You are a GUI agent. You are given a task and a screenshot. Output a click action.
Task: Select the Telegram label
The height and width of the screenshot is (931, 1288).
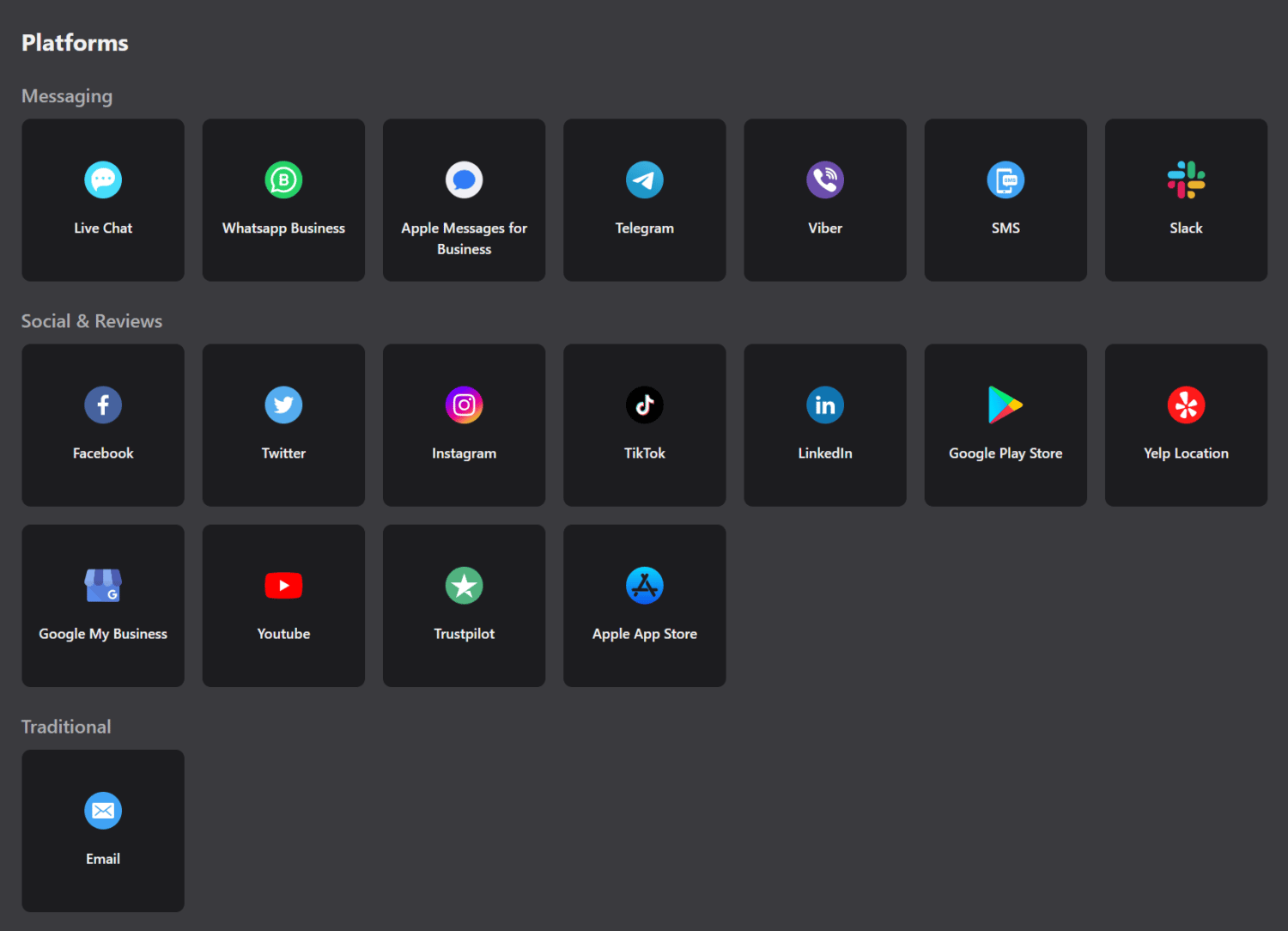click(x=644, y=228)
